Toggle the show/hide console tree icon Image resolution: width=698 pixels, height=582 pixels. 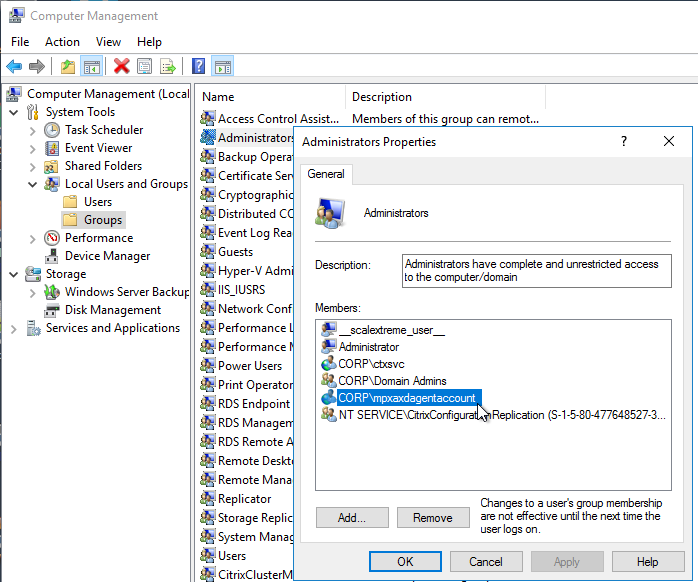pos(92,67)
